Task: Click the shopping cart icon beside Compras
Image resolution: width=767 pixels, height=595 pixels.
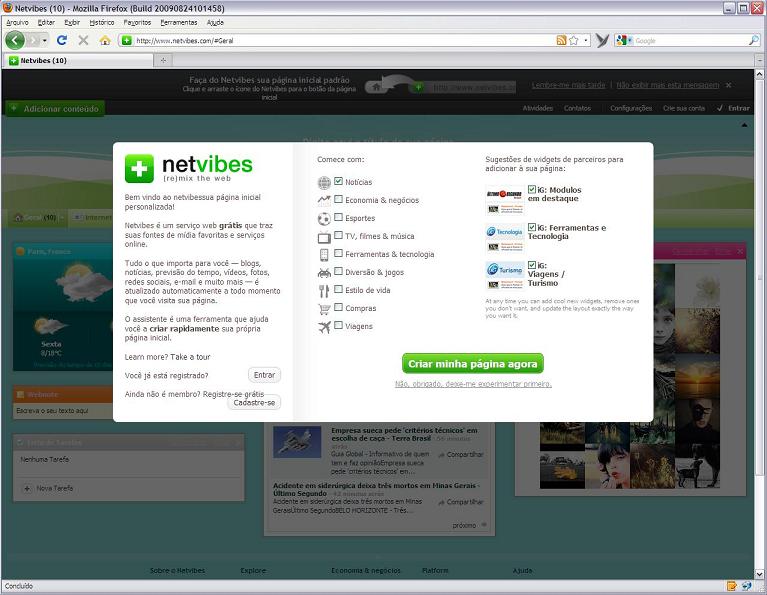Action: (x=324, y=309)
